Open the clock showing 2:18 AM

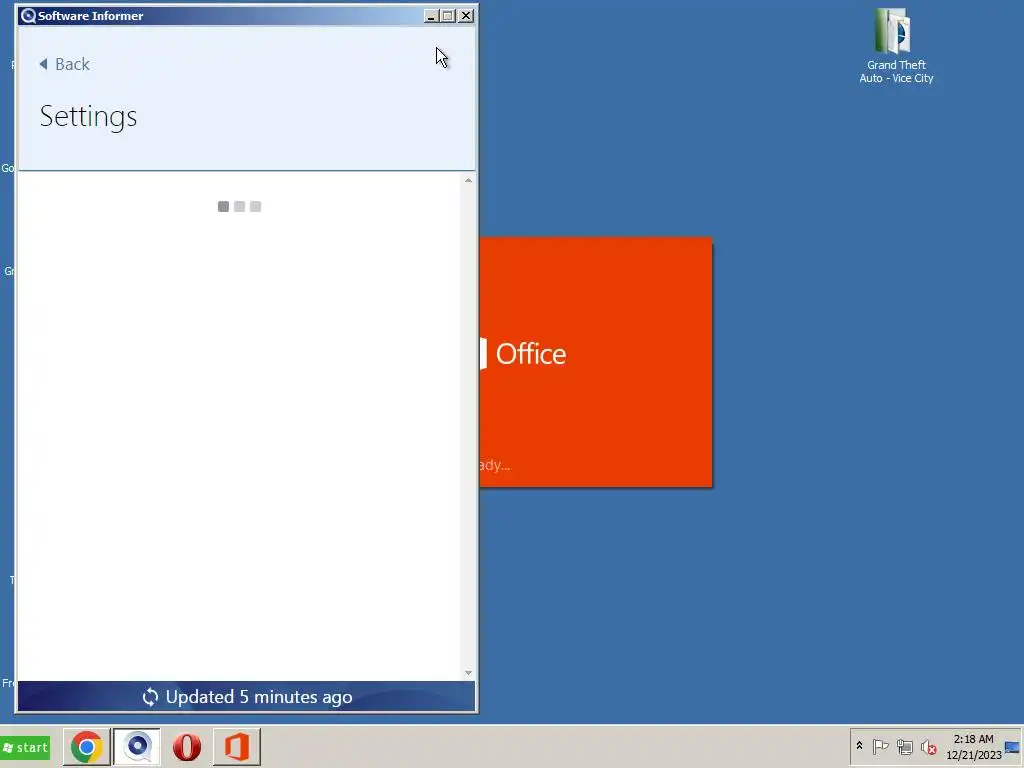pyautogui.click(x=973, y=746)
